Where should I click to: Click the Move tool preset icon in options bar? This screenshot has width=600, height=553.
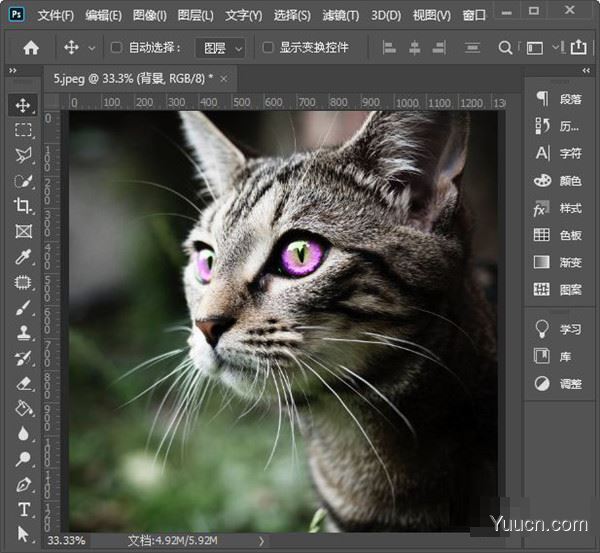point(72,48)
